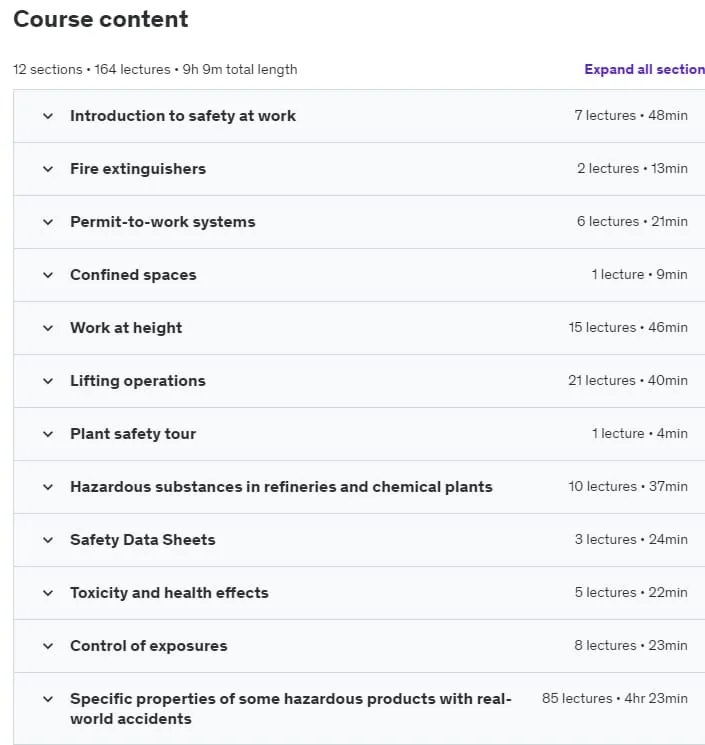705x745 pixels.
Task: Click the 85 lectures 4hr 23min label
Action: (x=615, y=698)
